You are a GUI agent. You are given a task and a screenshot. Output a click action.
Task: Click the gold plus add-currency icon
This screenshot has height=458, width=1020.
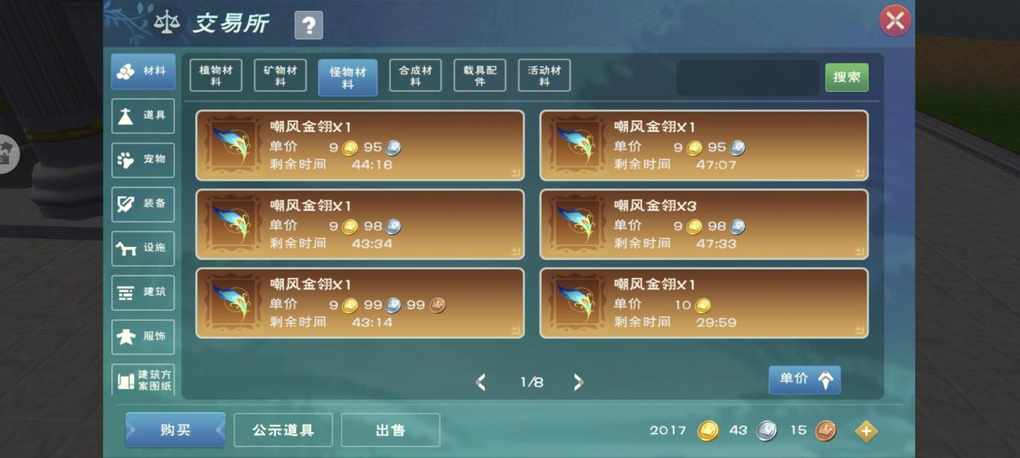866,431
